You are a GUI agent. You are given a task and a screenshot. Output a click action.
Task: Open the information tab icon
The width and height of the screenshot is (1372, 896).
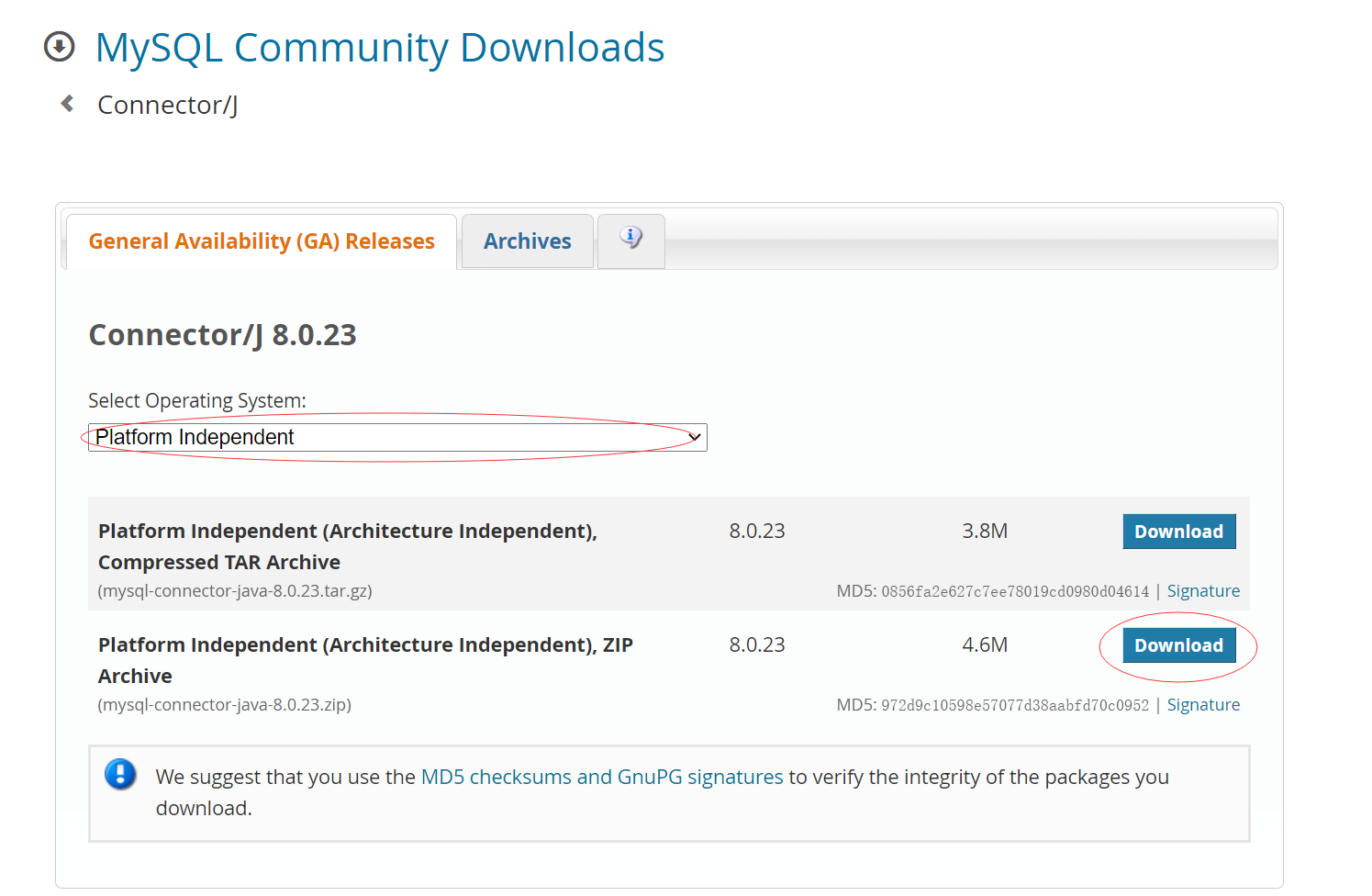pyautogui.click(x=630, y=240)
